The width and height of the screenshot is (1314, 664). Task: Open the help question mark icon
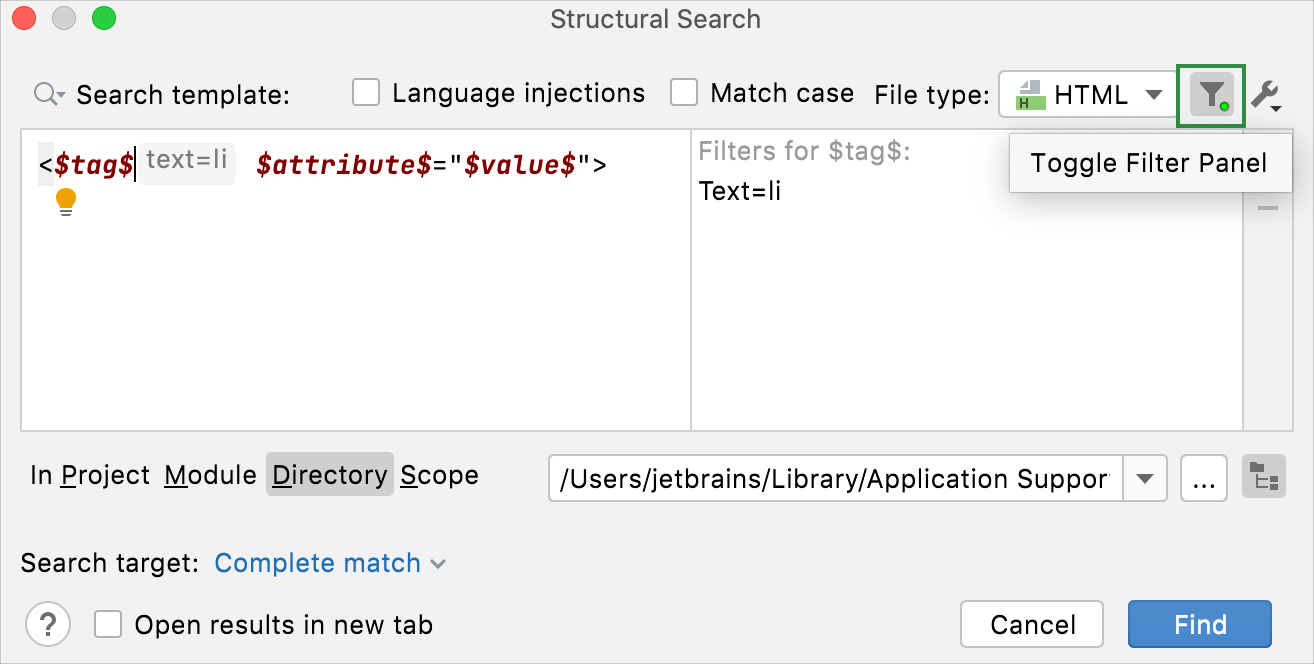coord(47,624)
